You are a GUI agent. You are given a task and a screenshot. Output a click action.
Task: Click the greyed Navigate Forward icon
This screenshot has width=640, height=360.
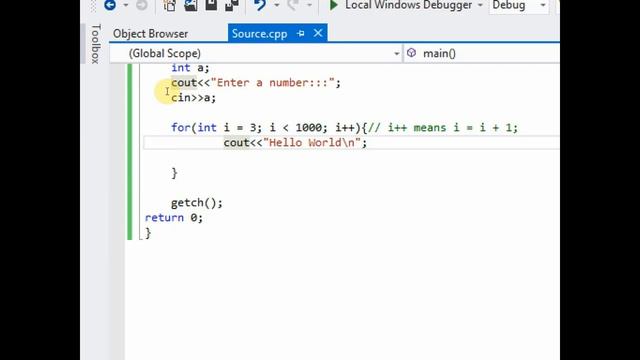(141, 5)
